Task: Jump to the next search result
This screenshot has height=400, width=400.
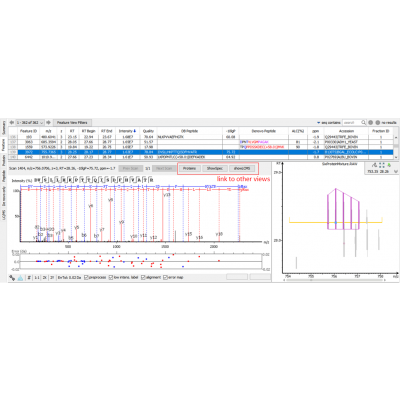Action: (378, 123)
